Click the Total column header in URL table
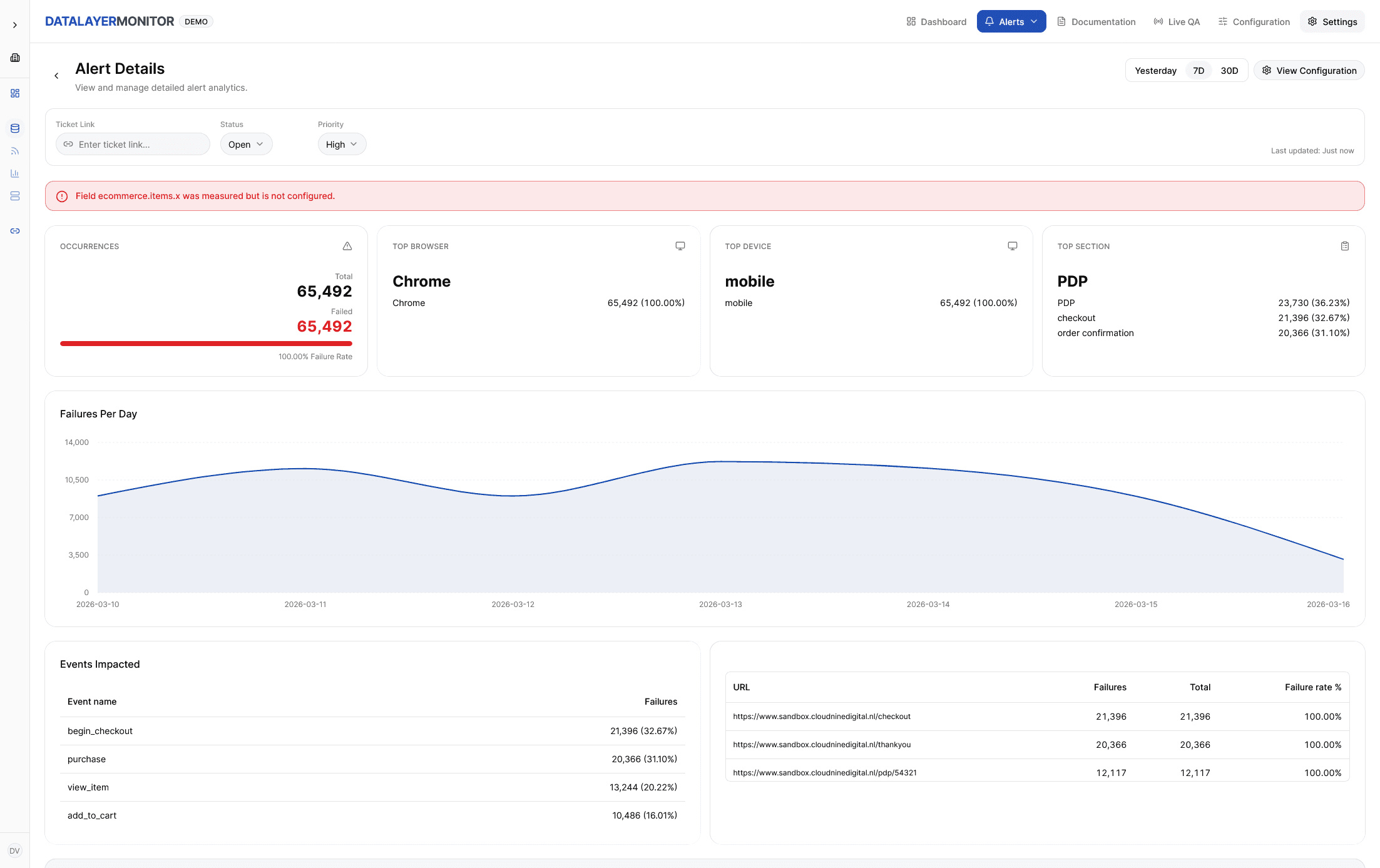 click(1200, 687)
